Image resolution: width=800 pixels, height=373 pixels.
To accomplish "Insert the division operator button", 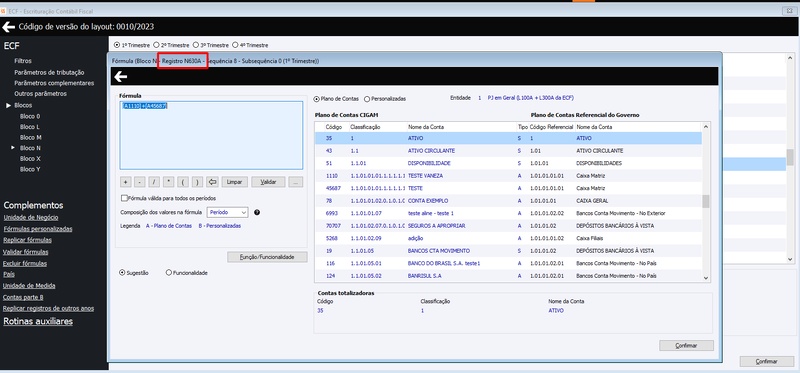I will [x=155, y=182].
